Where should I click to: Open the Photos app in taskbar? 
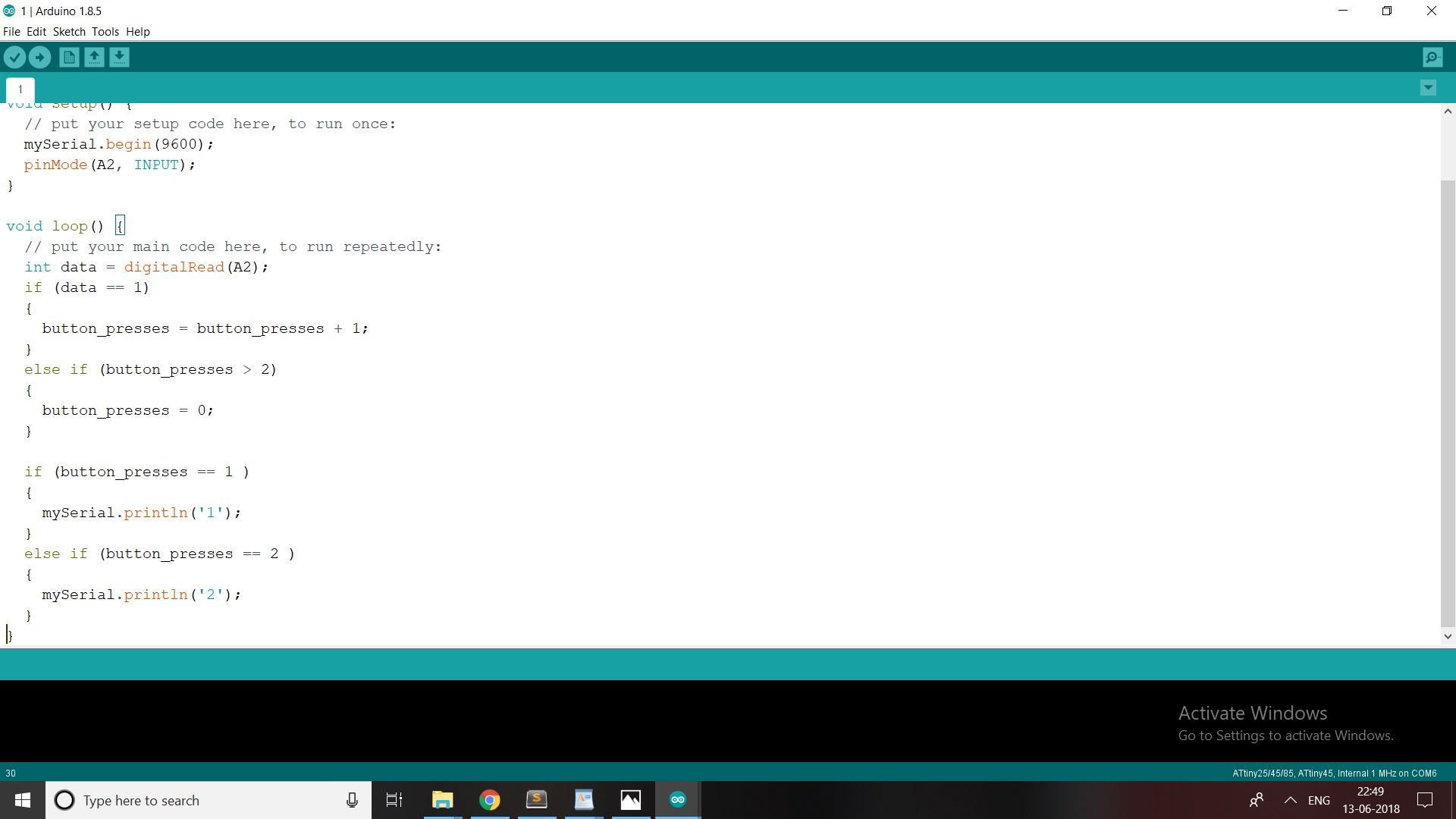[x=630, y=800]
